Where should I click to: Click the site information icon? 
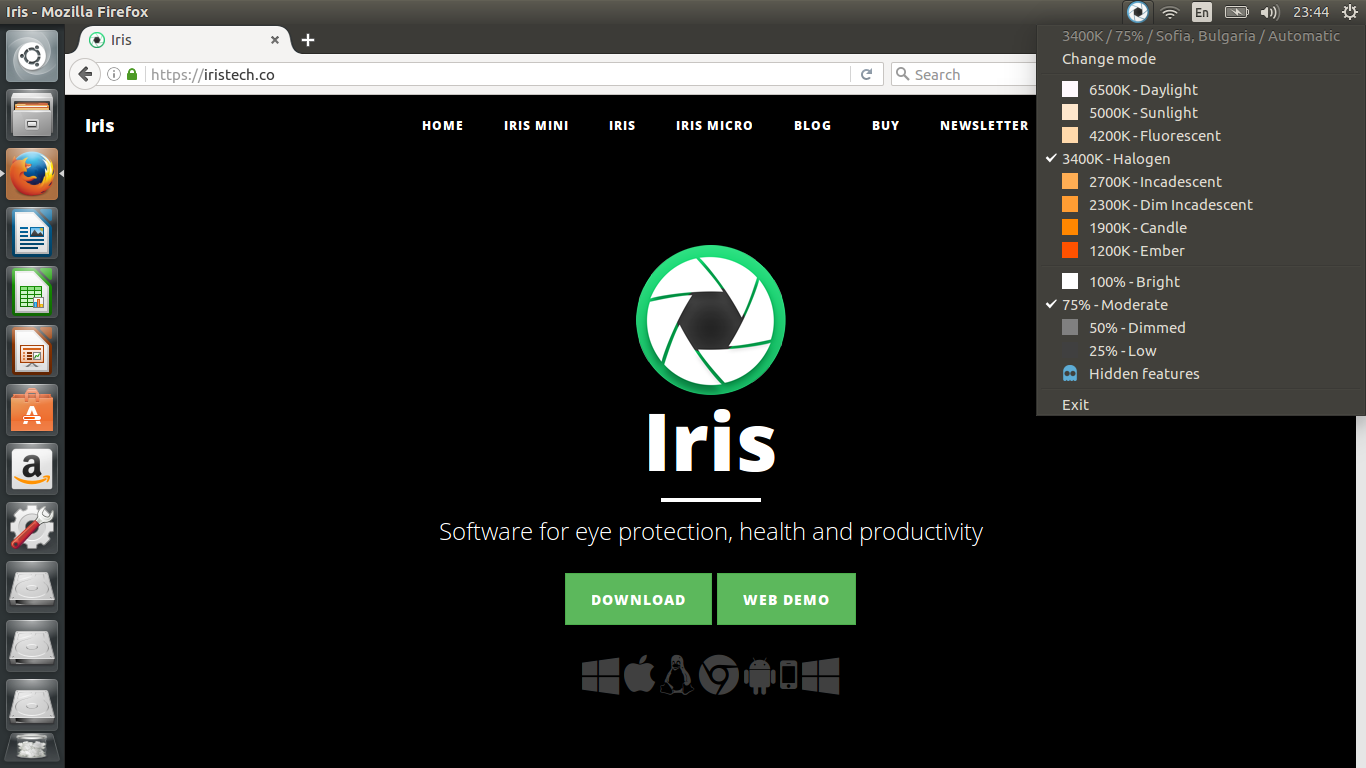click(x=113, y=74)
